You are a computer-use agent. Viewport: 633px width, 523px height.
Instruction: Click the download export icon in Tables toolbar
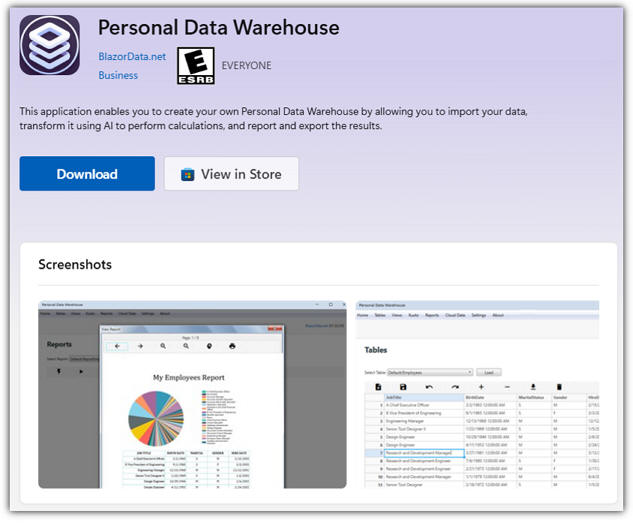pos(533,387)
